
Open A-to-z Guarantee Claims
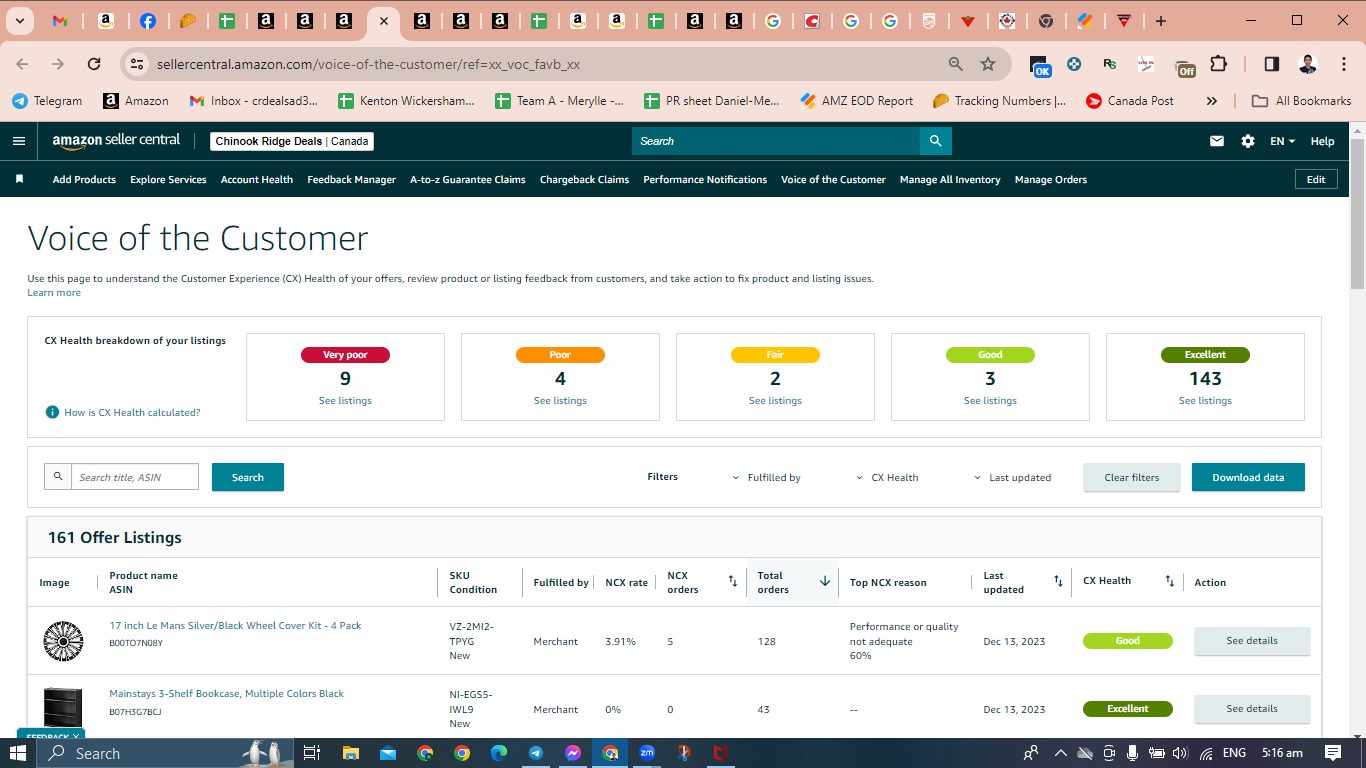click(x=467, y=180)
